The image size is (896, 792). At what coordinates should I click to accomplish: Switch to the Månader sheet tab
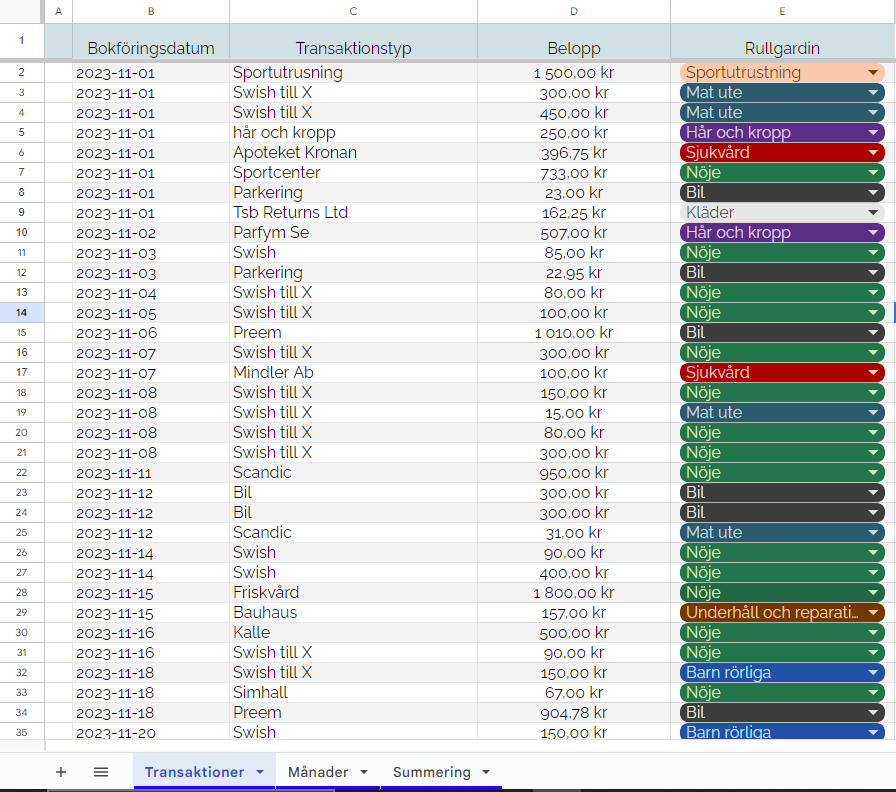tap(318, 772)
